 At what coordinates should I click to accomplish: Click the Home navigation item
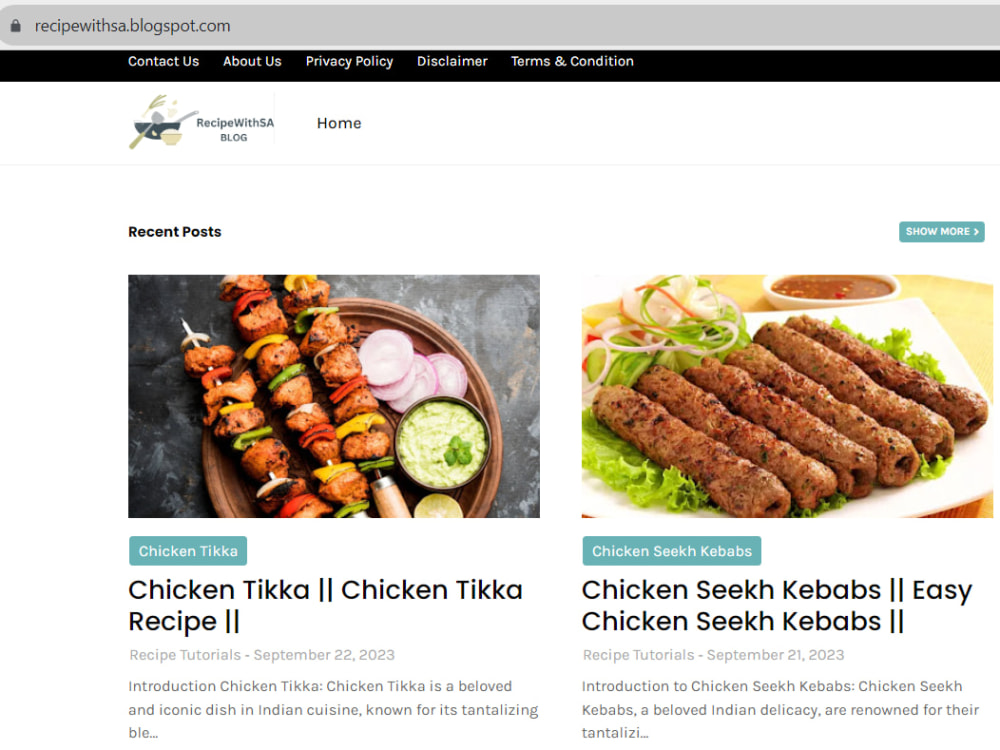click(339, 123)
